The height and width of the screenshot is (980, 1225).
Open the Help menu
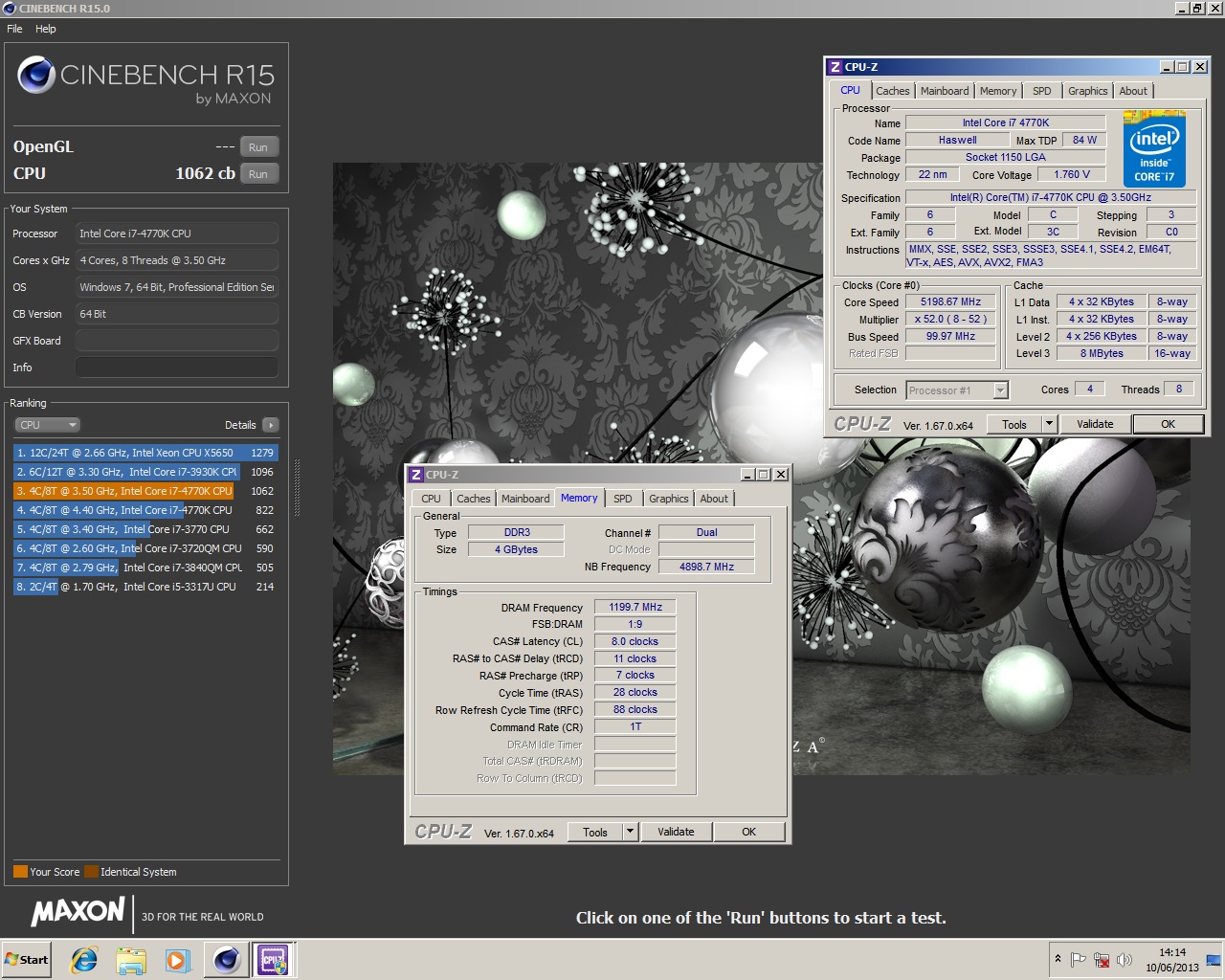tap(46, 29)
